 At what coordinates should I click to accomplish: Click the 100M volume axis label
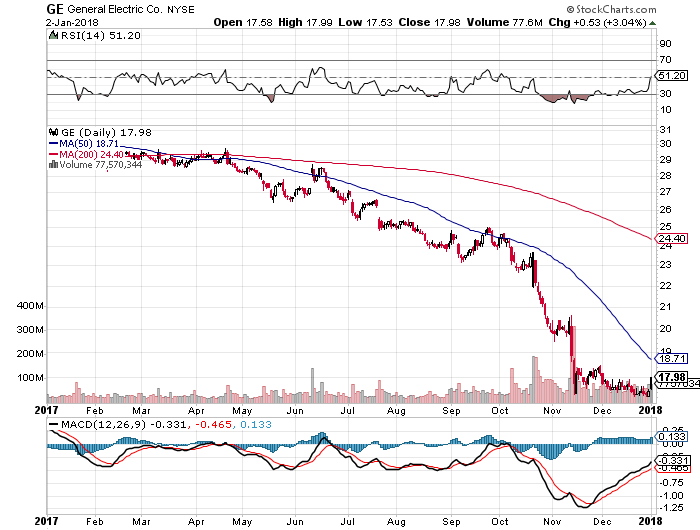click(x=30, y=378)
